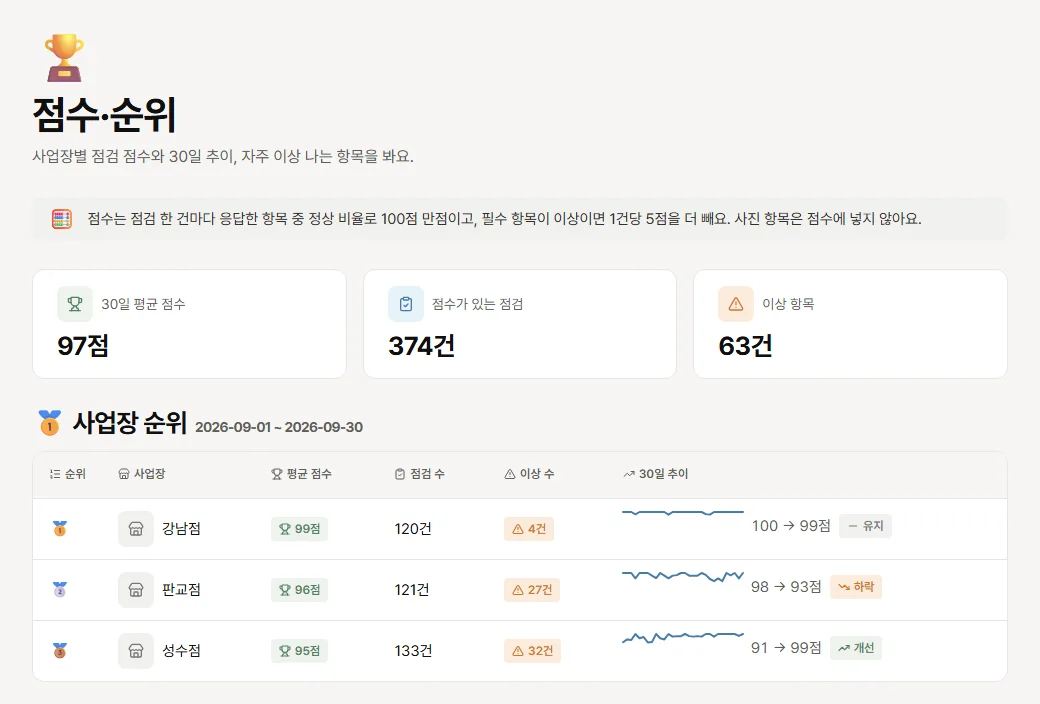The image size is (1040, 704).
Task: Select the 강남점 store name
Action: coord(181,529)
